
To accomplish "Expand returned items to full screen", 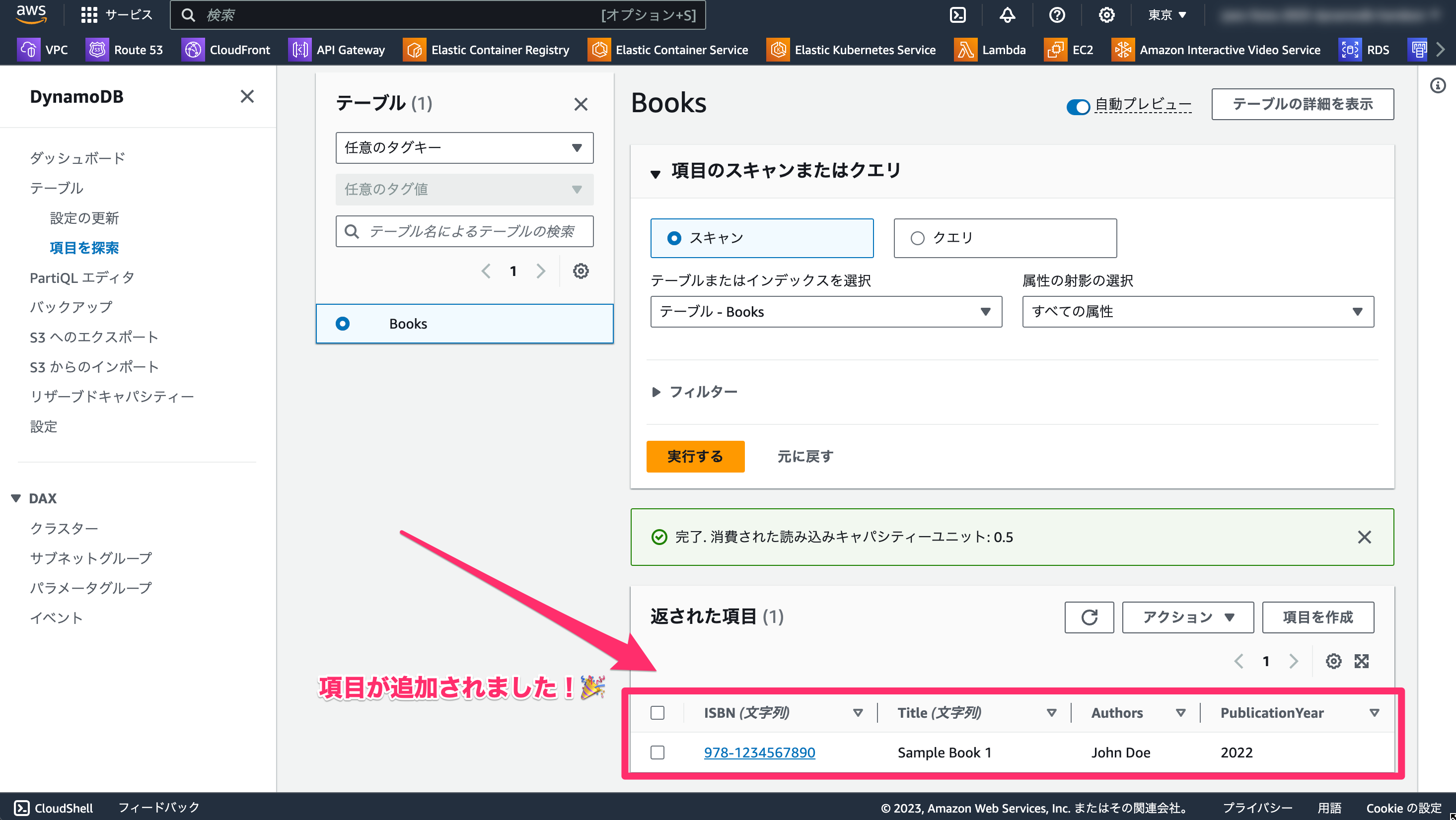I will [x=1362, y=661].
